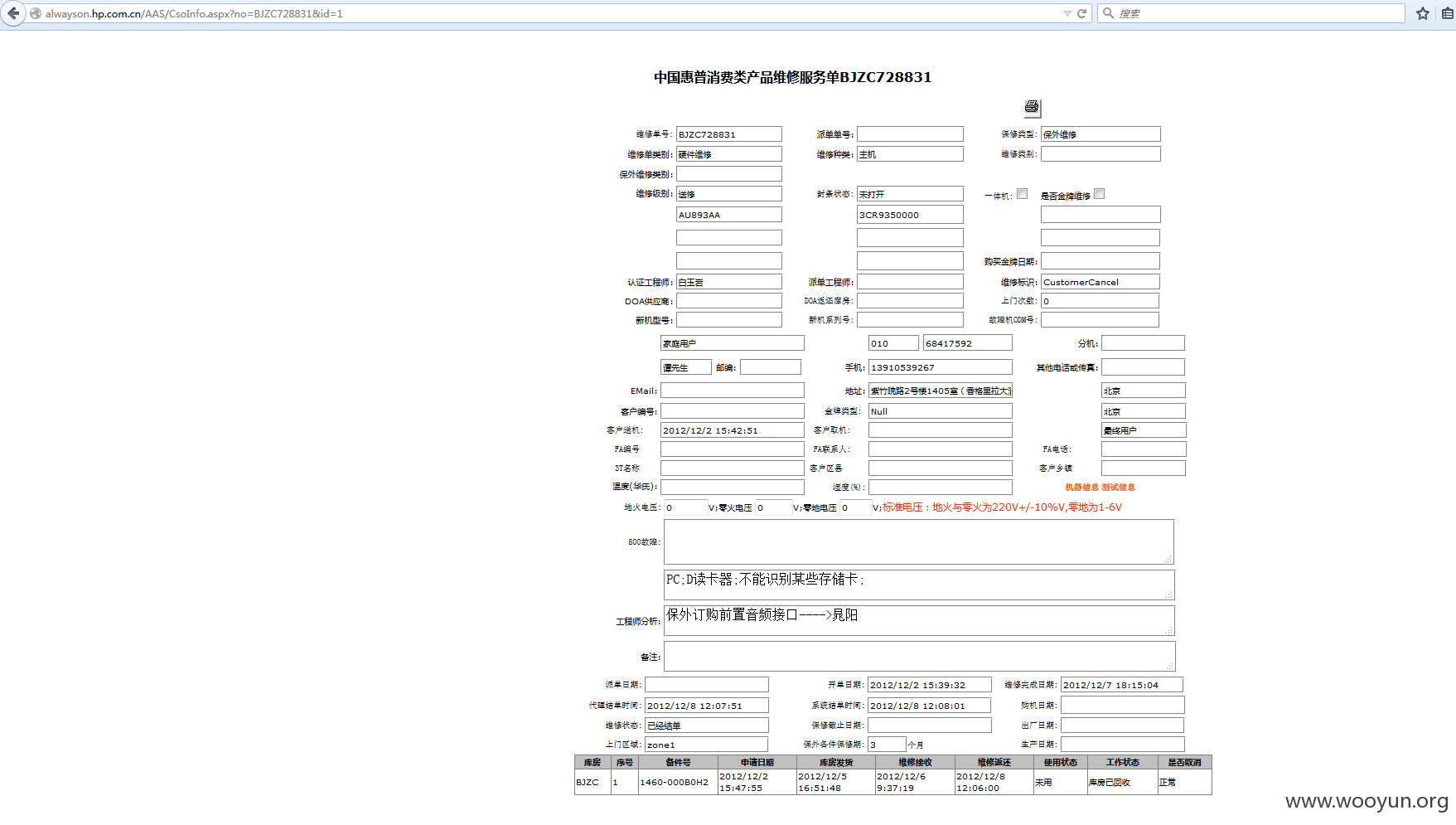1456x825 pixels.
Task: Click the 维修状态 field showing 已经结单
Action: 707,726
